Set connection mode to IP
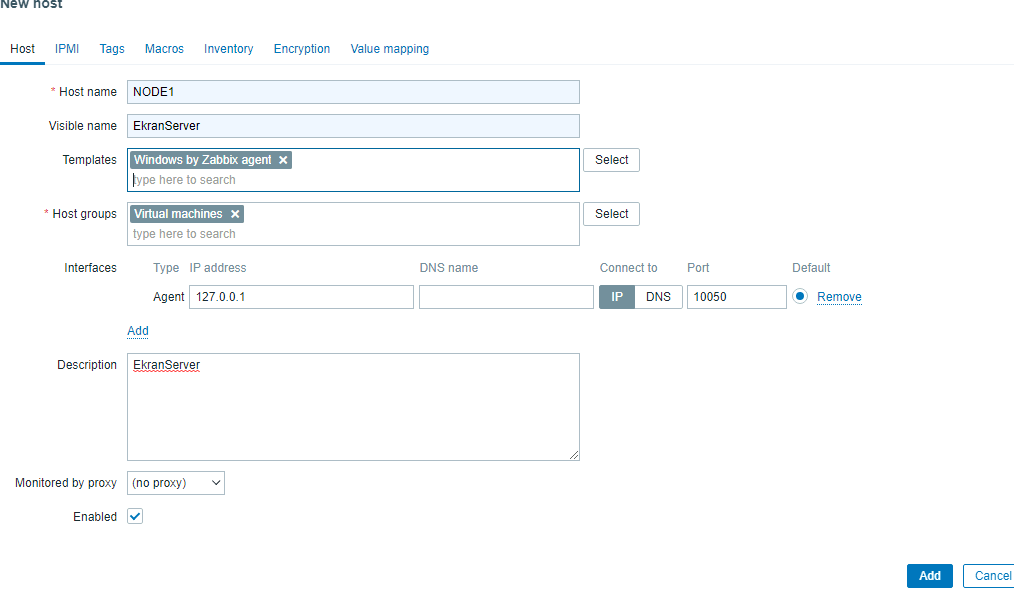Image resolution: width=1014 pixels, height=591 pixels. click(617, 297)
